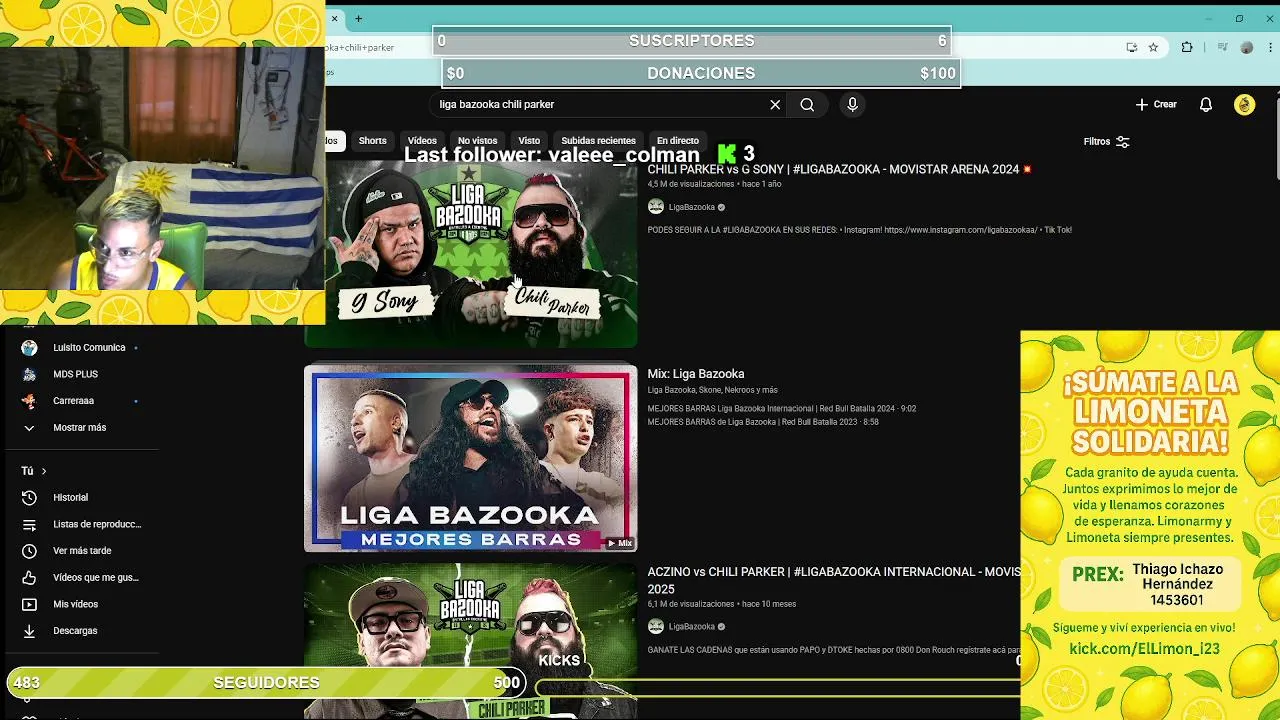
Task: Open LigaBazooka channel under the first video
Action: [691, 207]
